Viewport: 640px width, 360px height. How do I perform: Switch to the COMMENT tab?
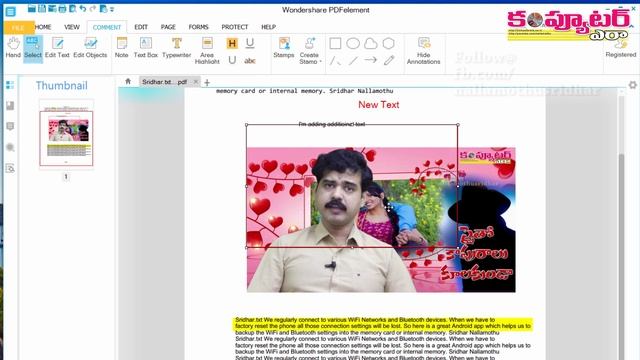tap(107, 27)
